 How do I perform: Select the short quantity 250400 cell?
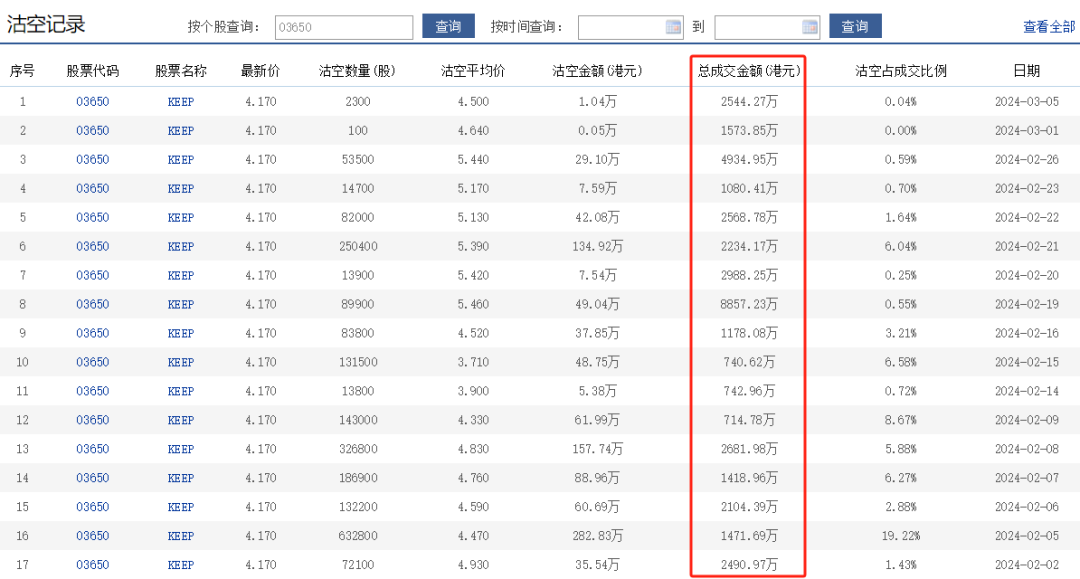tap(357, 246)
